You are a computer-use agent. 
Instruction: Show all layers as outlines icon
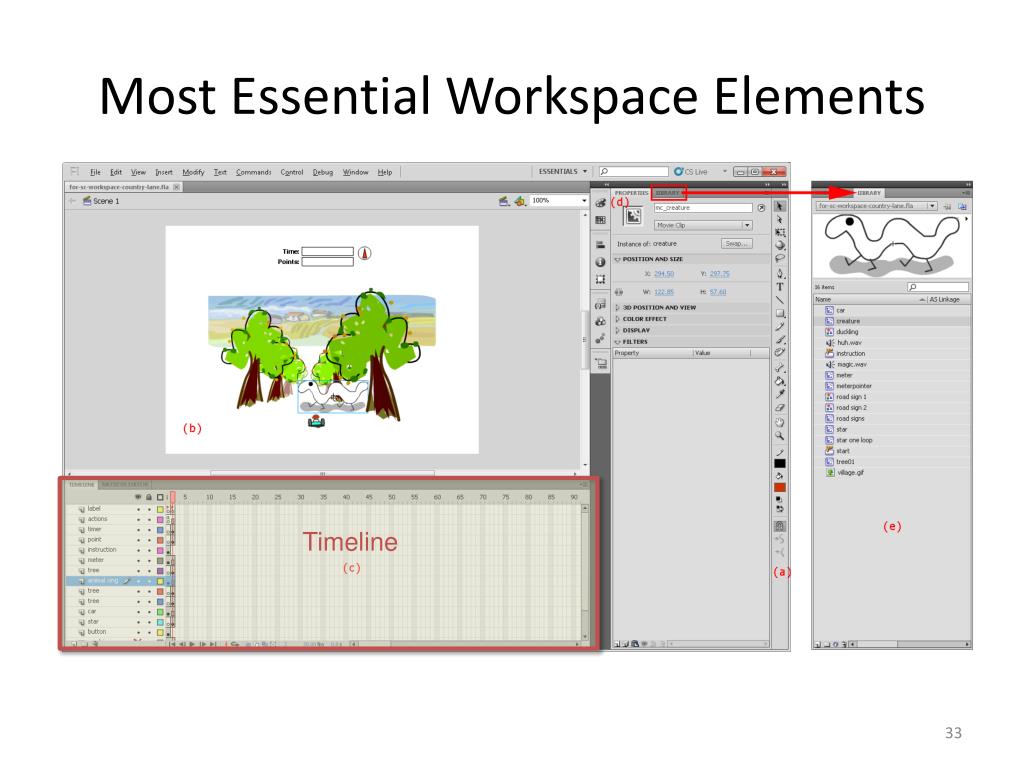click(x=160, y=498)
